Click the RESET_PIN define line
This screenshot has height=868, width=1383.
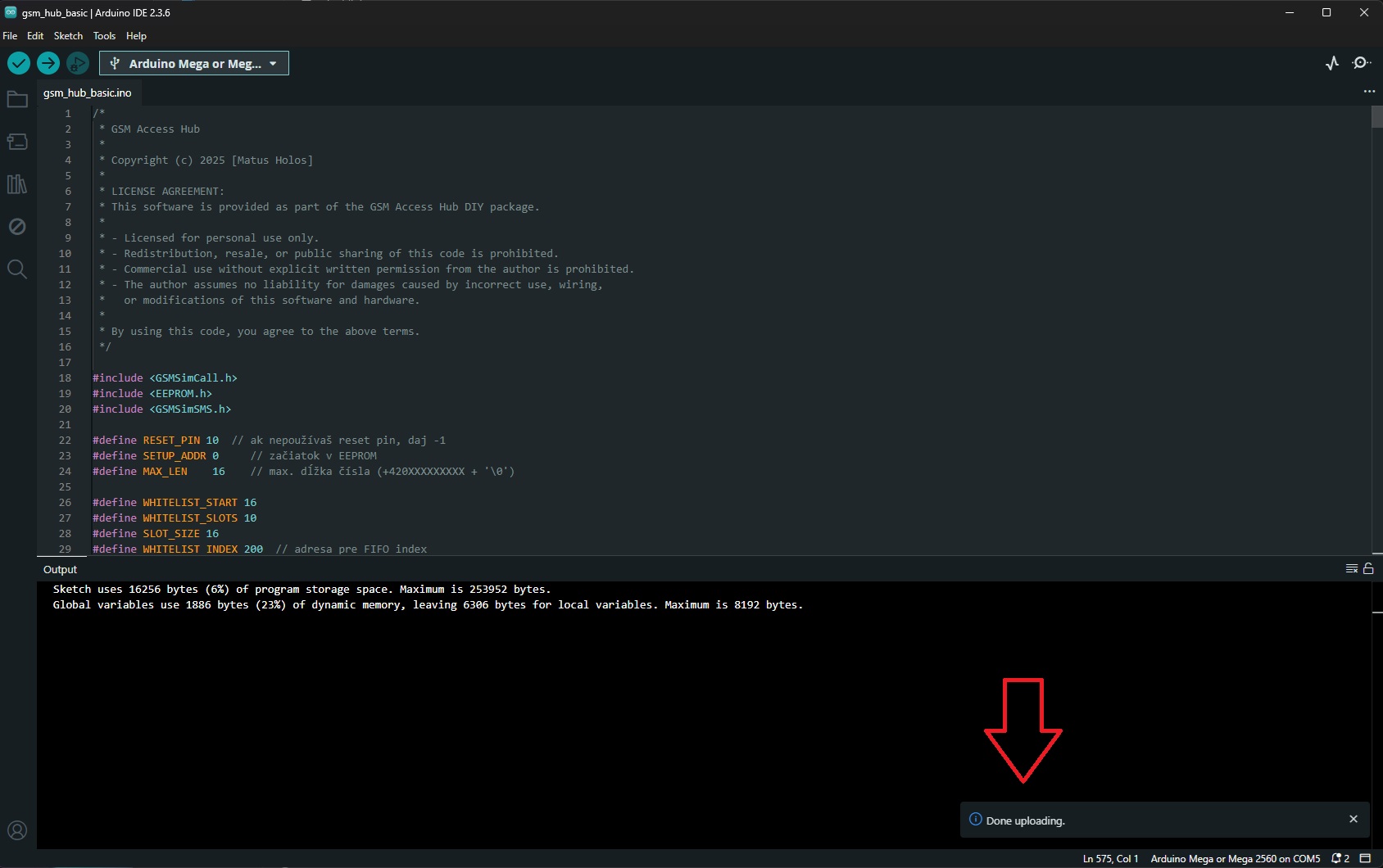pos(270,441)
